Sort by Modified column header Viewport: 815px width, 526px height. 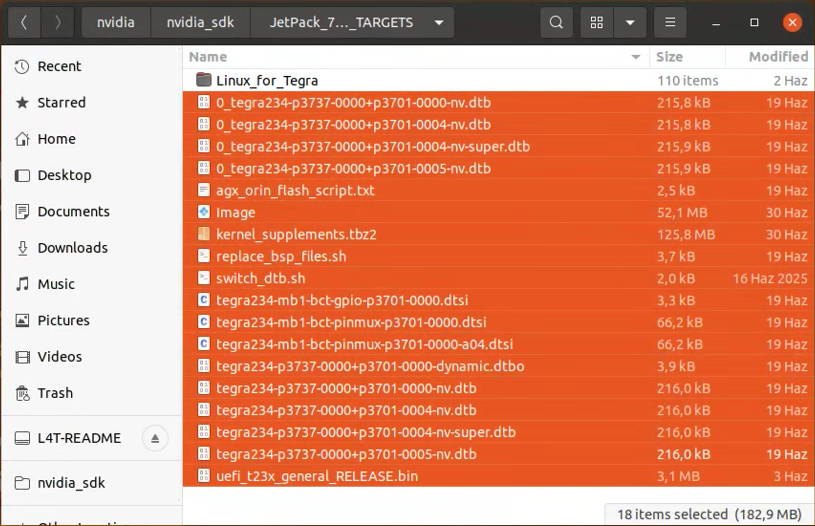(x=778, y=57)
